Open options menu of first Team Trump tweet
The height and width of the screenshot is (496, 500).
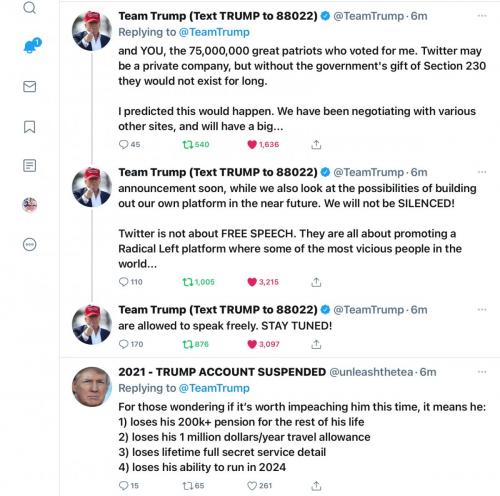tap(482, 16)
